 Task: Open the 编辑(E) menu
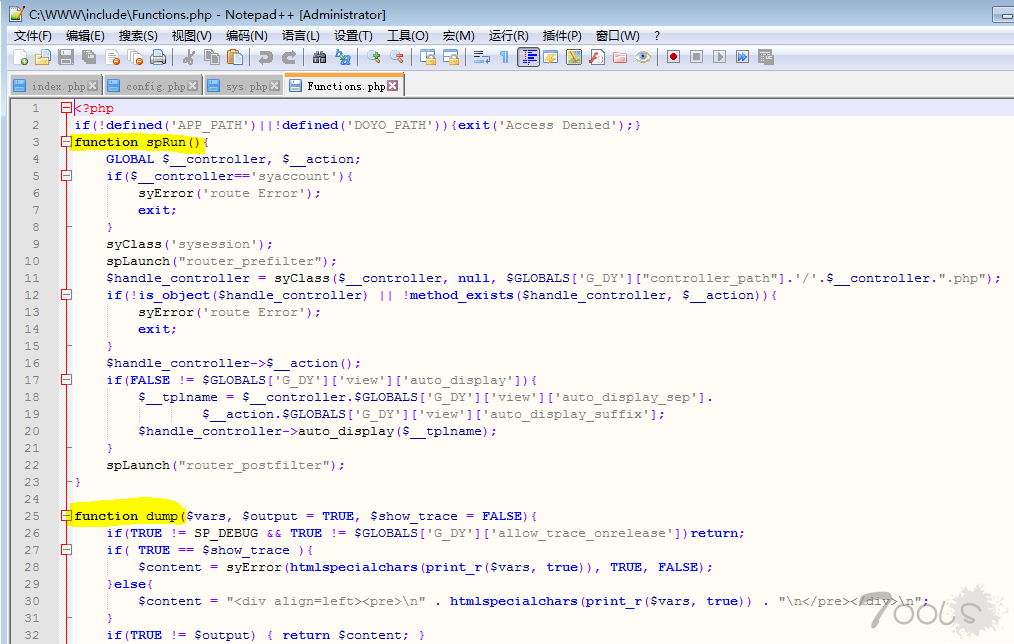[85, 36]
